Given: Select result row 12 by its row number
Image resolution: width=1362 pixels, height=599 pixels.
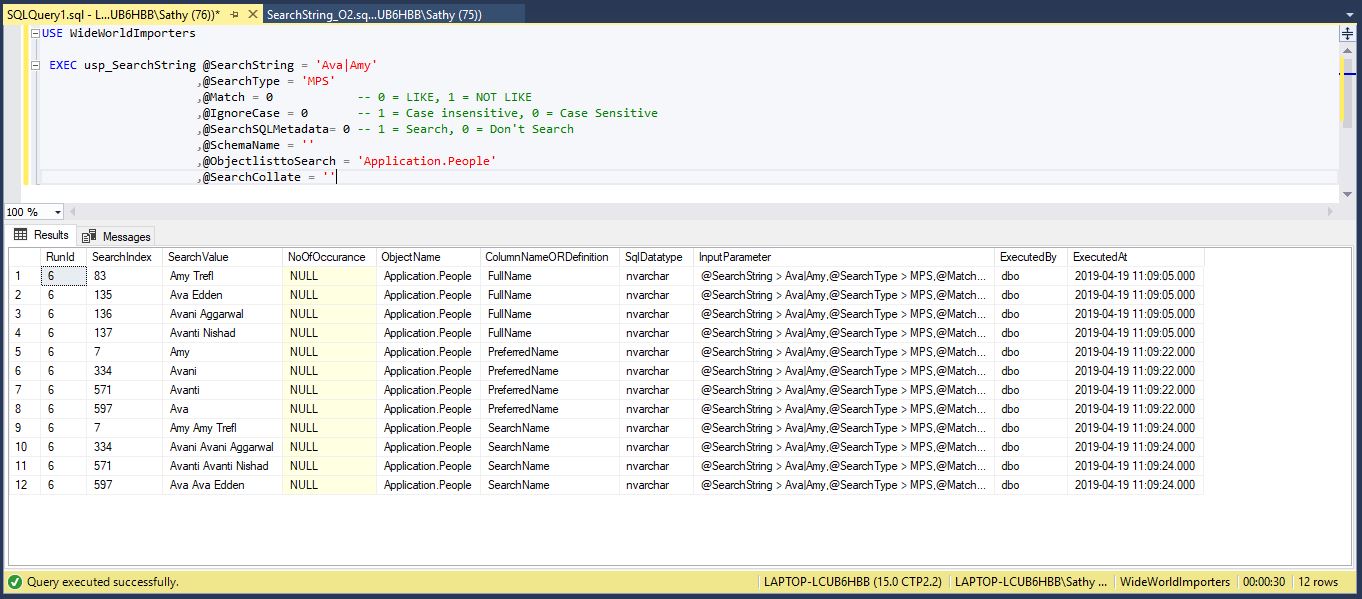Looking at the screenshot, I should pyautogui.click(x=24, y=485).
